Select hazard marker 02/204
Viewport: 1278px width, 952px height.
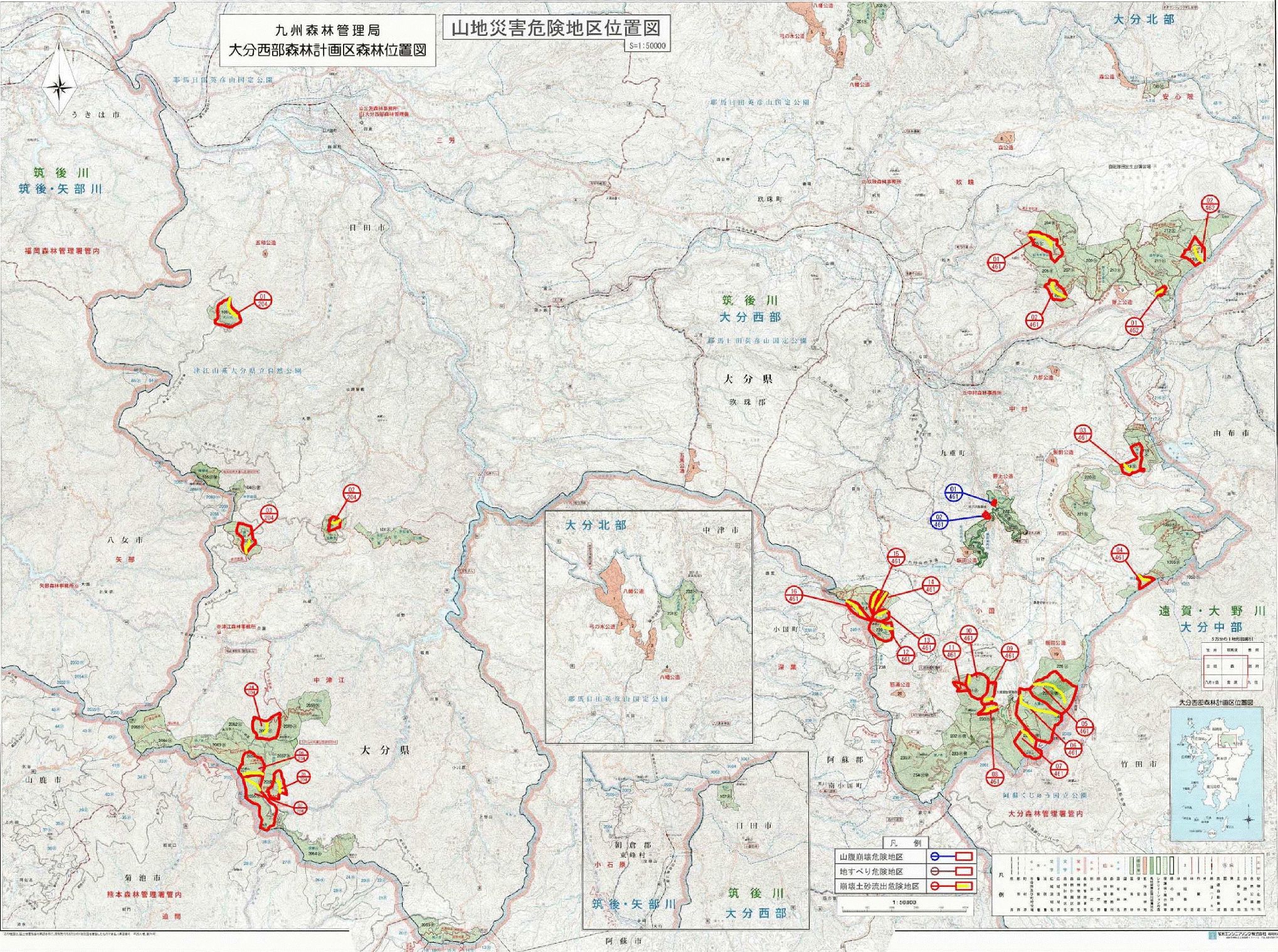tap(352, 494)
